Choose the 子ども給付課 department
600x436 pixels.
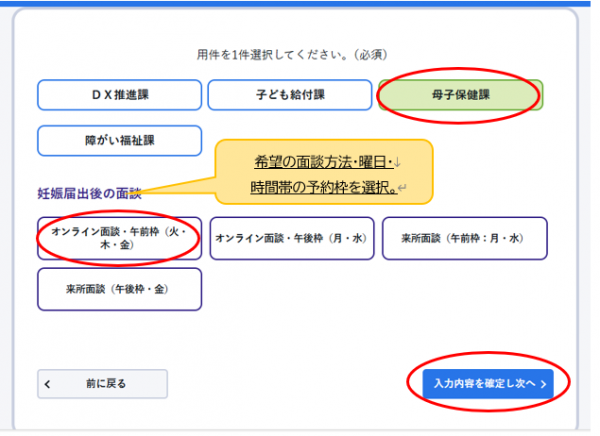click(x=289, y=95)
